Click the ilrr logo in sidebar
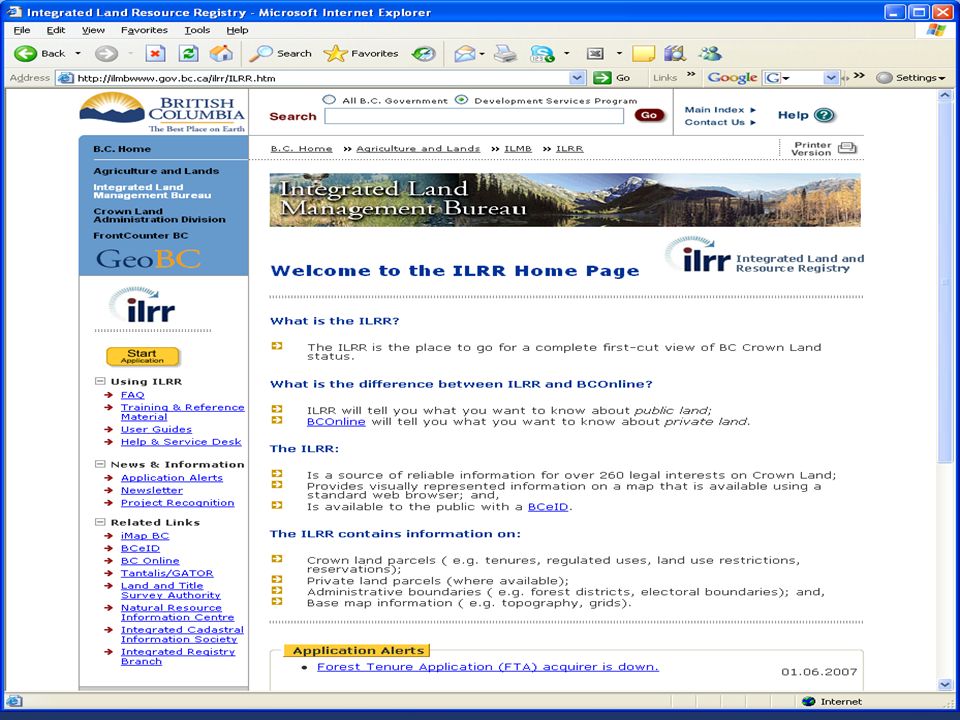960x720 pixels. click(143, 304)
